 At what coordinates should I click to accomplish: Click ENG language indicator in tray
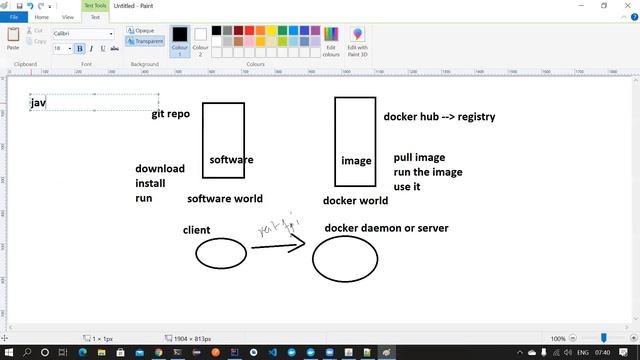[583, 352]
